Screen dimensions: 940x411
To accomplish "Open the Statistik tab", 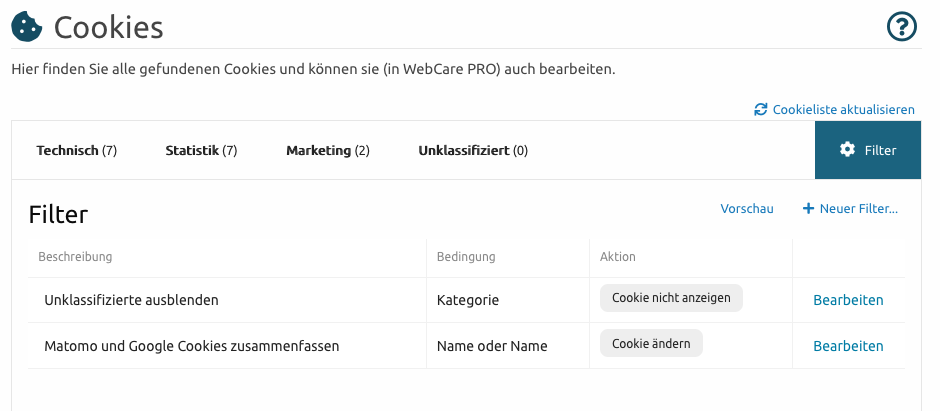I will pyautogui.click(x=201, y=150).
